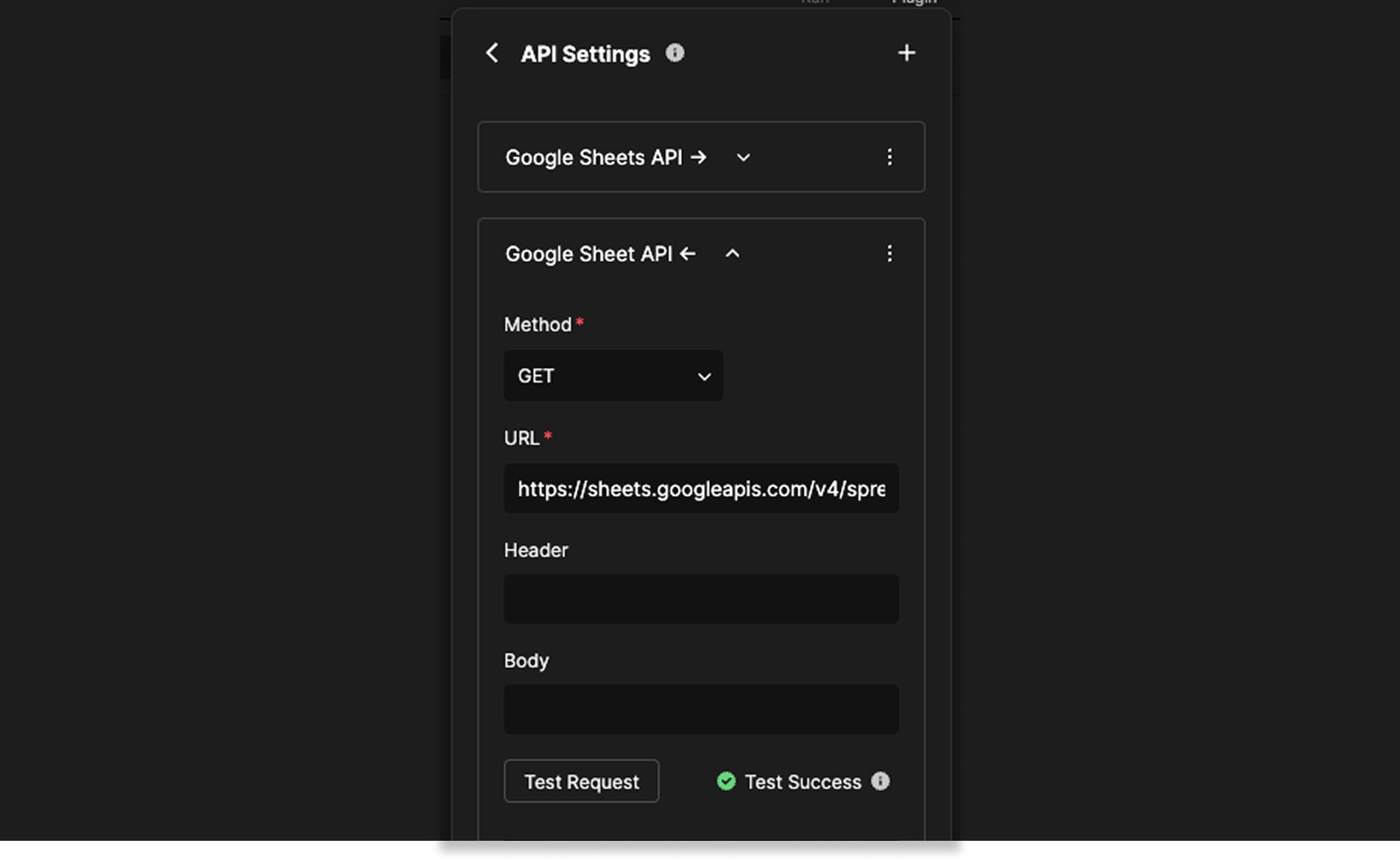Click the green Test Success check icon
Image resolution: width=1400 pixels, height=862 pixels.
pos(726,782)
